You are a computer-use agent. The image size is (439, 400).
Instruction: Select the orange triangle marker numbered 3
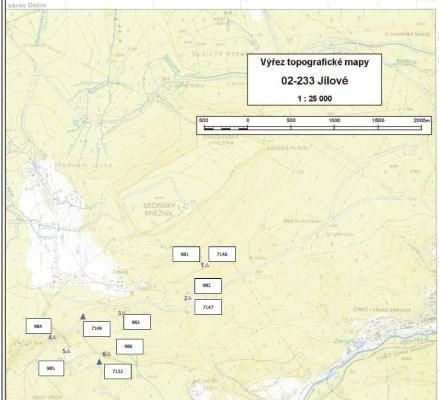[x=123, y=313]
